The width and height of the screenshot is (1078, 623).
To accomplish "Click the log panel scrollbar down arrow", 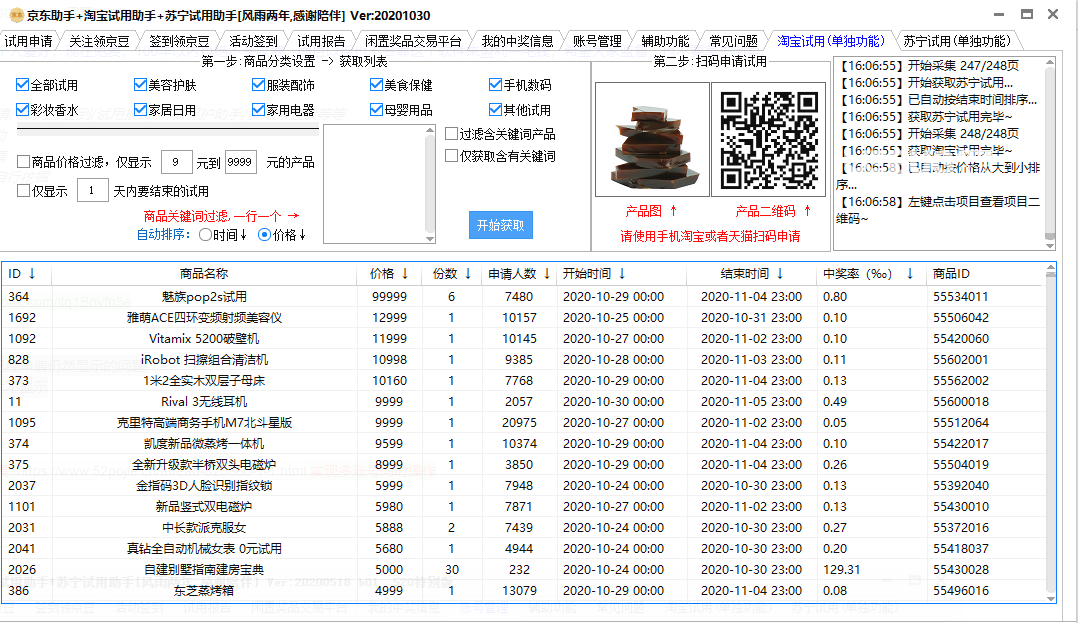I will (1050, 245).
